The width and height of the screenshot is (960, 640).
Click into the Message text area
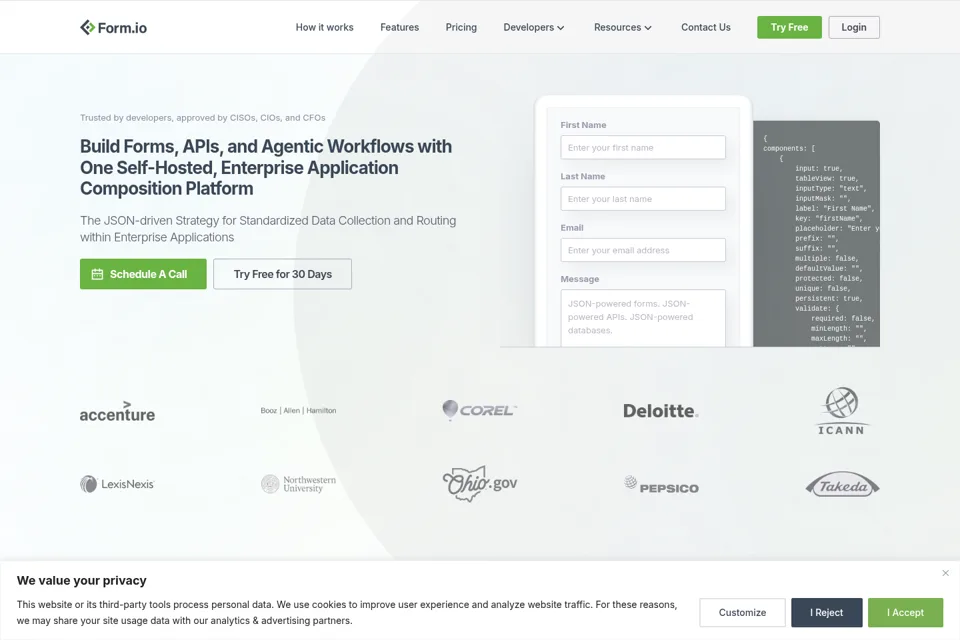pos(643,318)
